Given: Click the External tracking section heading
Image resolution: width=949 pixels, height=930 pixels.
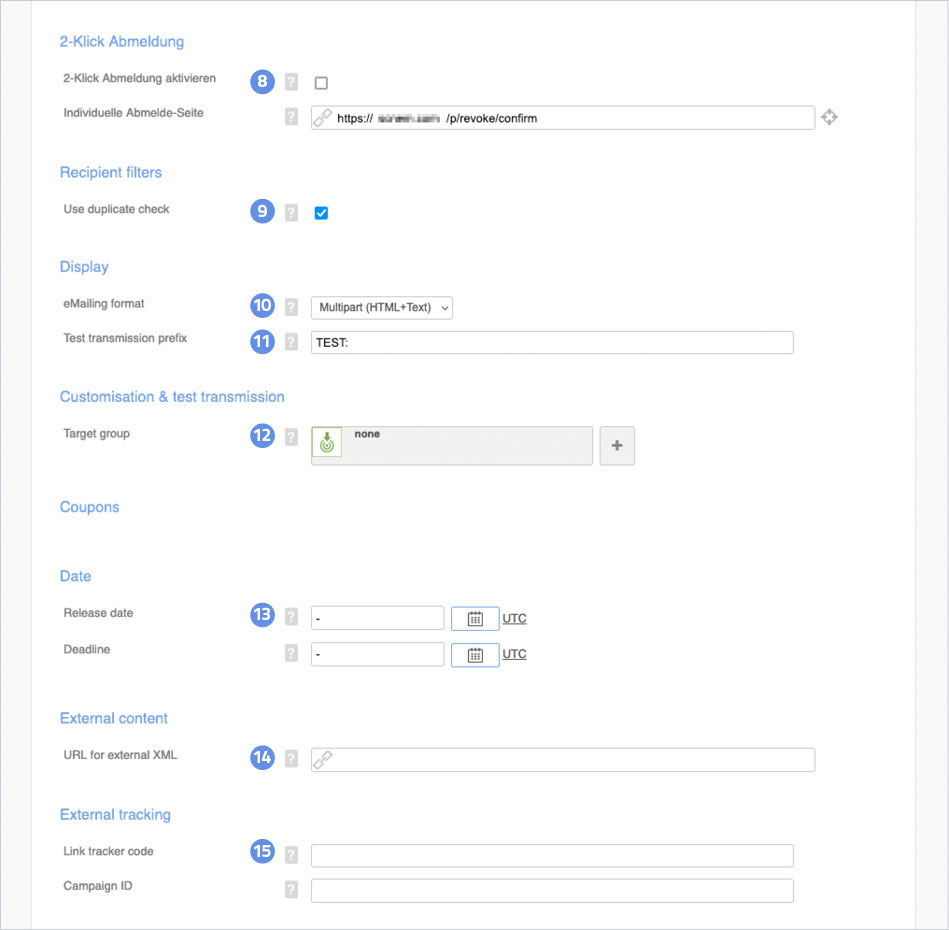Looking at the screenshot, I should [115, 814].
